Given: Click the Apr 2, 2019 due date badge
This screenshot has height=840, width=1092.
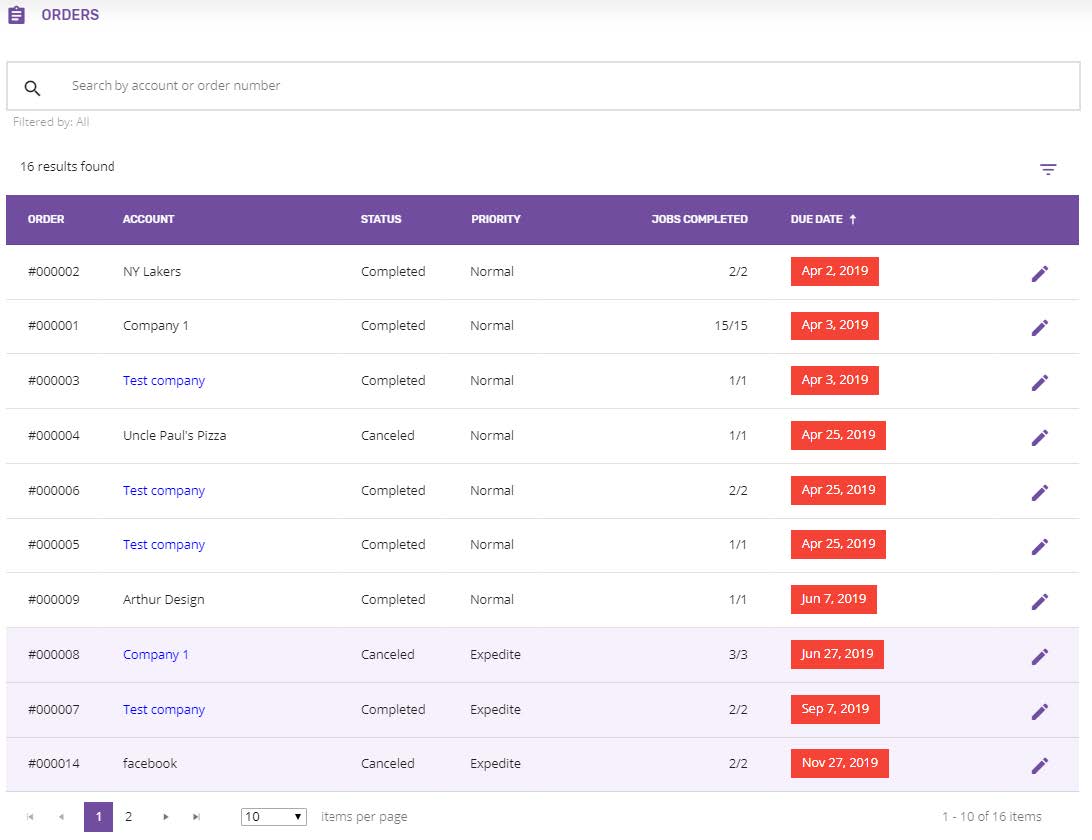Looking at the screenshot, I should point(834,271).
